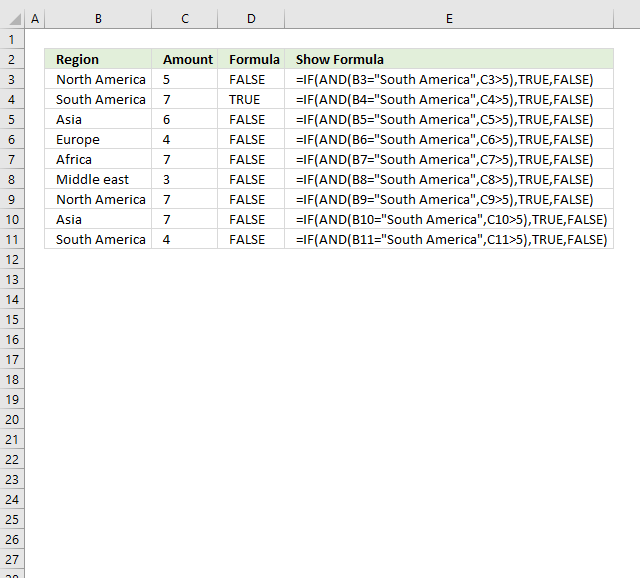The width and height of the screenshot is (640, 578).
Task: Select FALSE result in row 10
Action: pyautogui.click(x=251, y=219)
